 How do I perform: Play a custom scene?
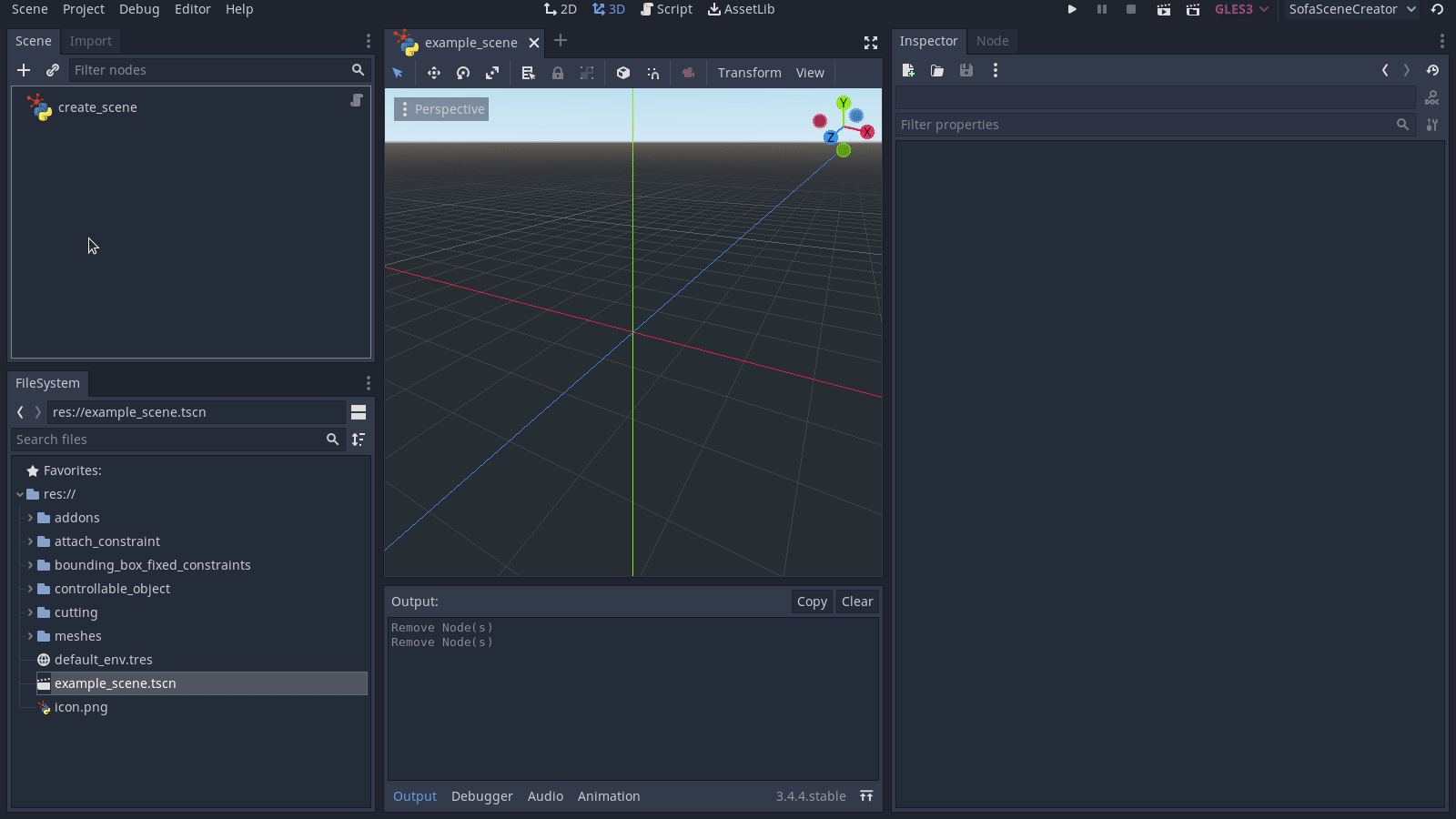pyautogui.click(x=1193, y=9)
